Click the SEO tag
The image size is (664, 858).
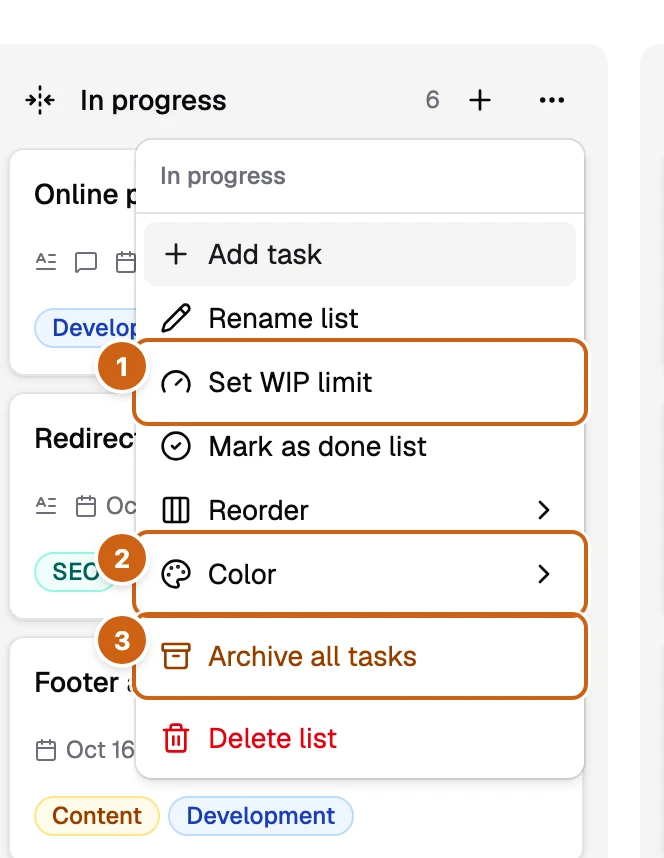click(74, 572)
